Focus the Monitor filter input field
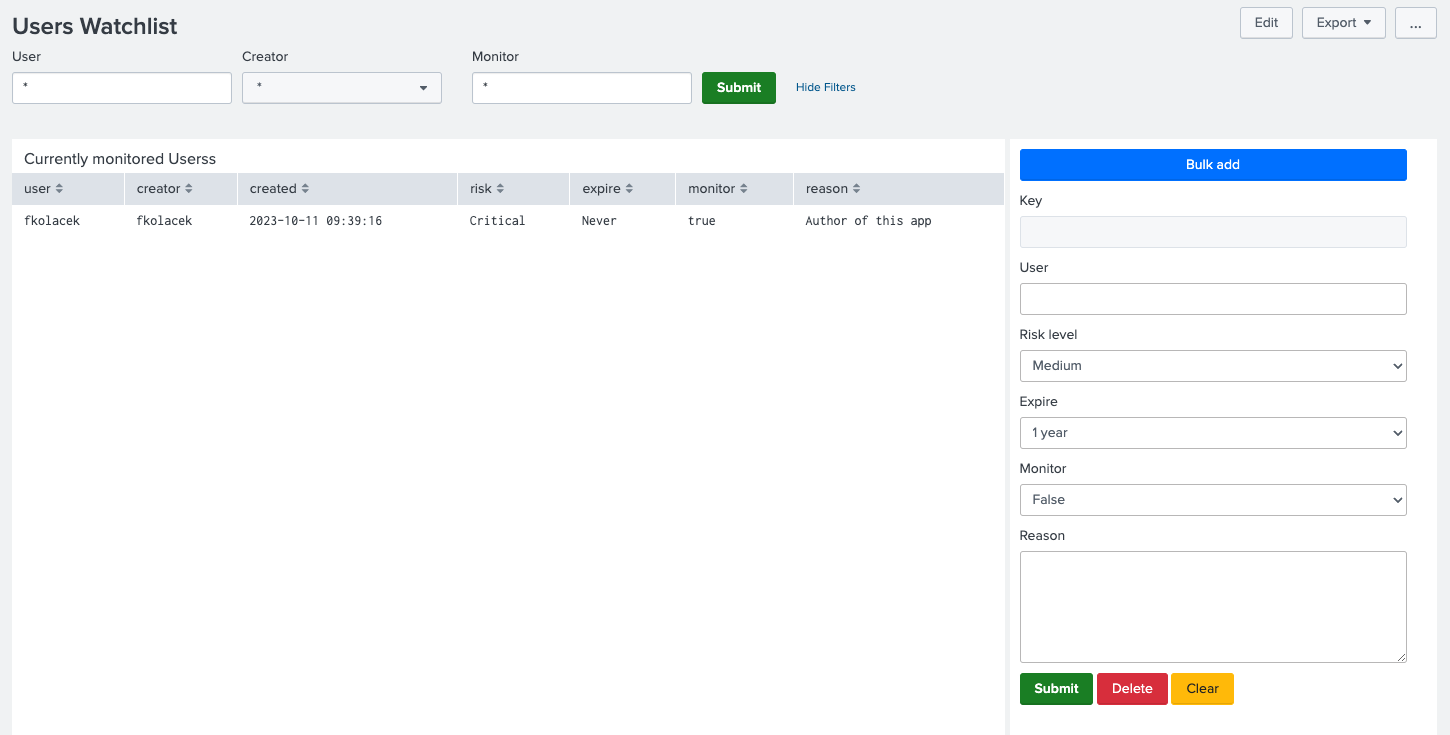Image resolution: width=1450 pixels, height=735 pixels. pos(582,88)
